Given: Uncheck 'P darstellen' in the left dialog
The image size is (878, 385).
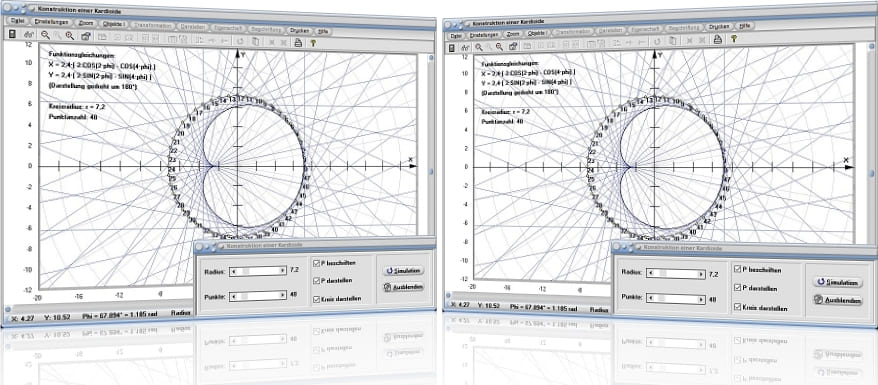Looking at the screenshot, I should point(317,280).
